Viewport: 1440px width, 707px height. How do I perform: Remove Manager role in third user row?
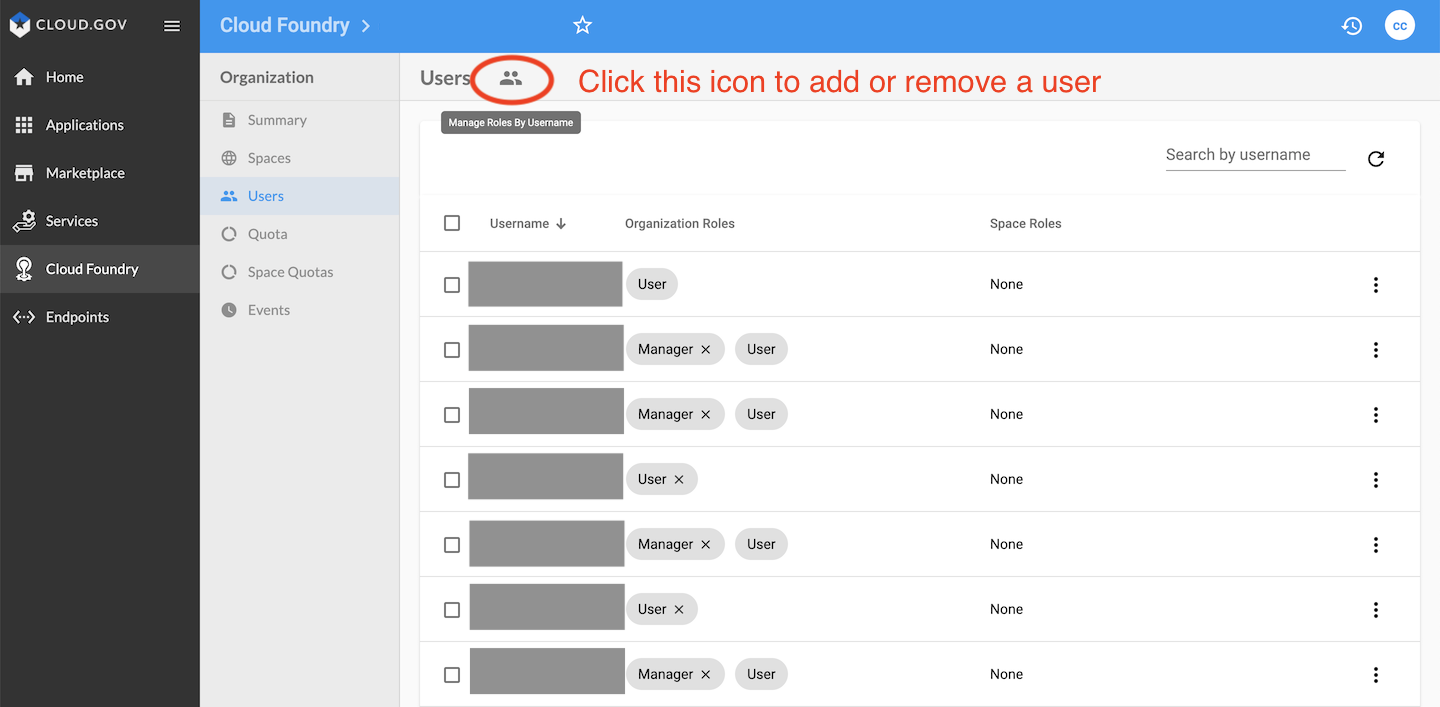tap(706, 415)
